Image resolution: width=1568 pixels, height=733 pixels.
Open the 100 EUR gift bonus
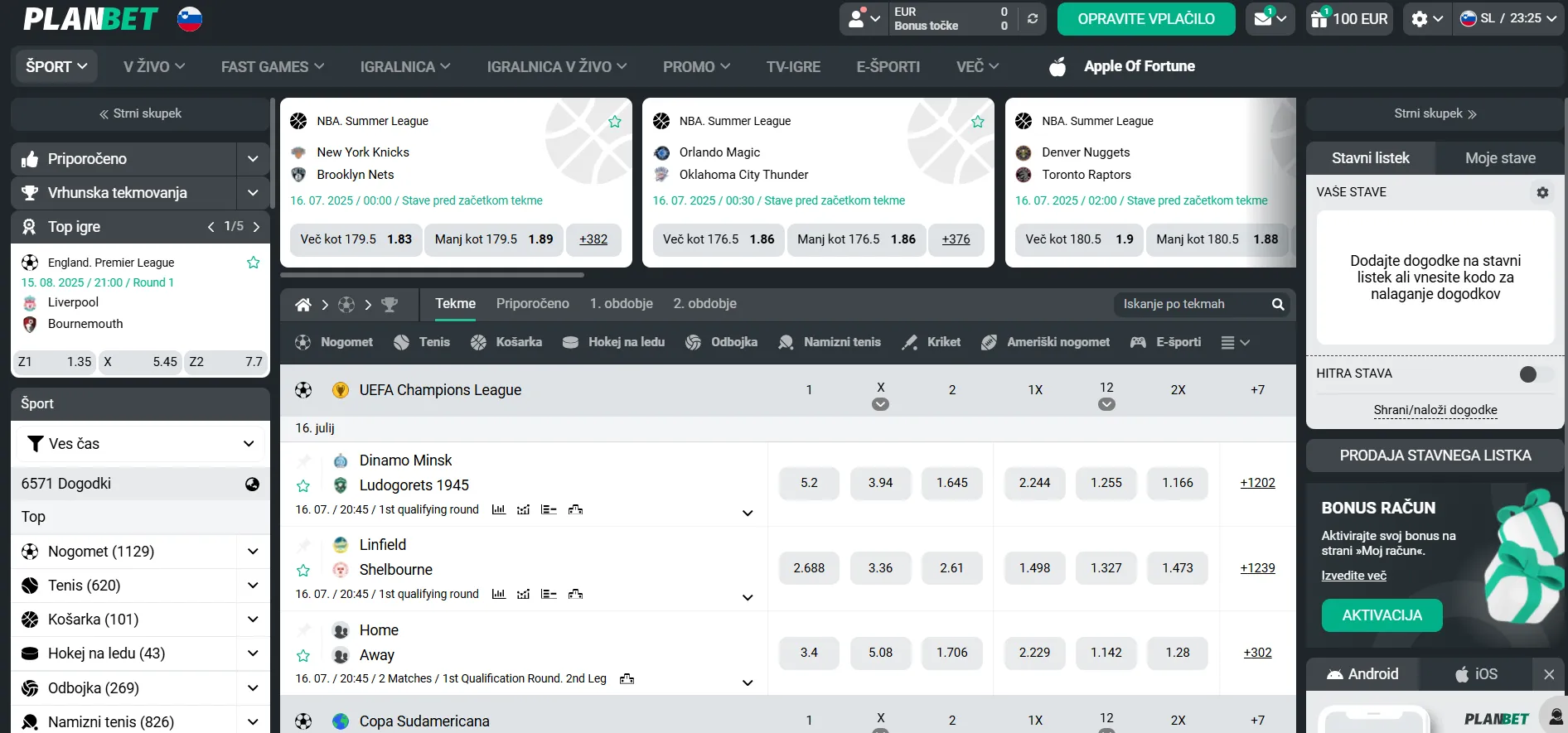click(x=1348, y=18)
